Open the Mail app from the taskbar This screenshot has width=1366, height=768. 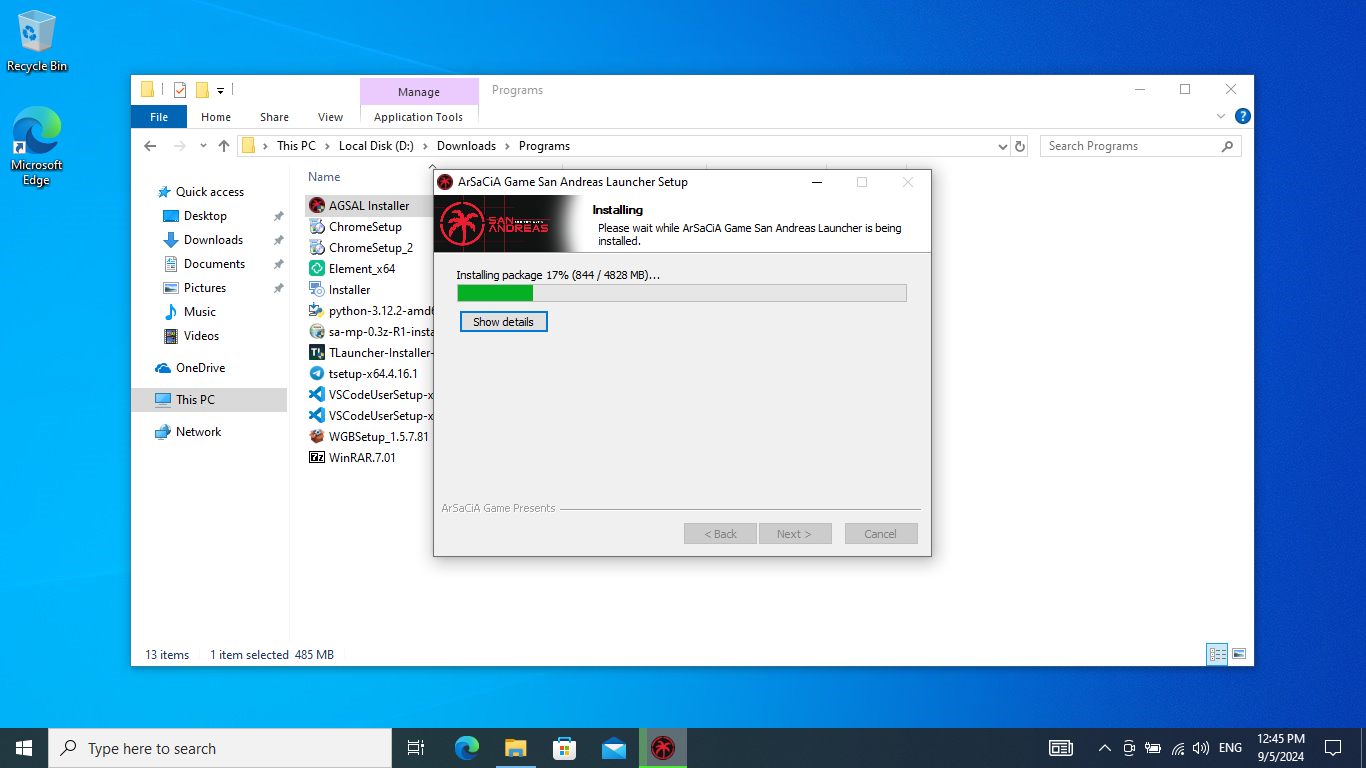pos(614,747)
